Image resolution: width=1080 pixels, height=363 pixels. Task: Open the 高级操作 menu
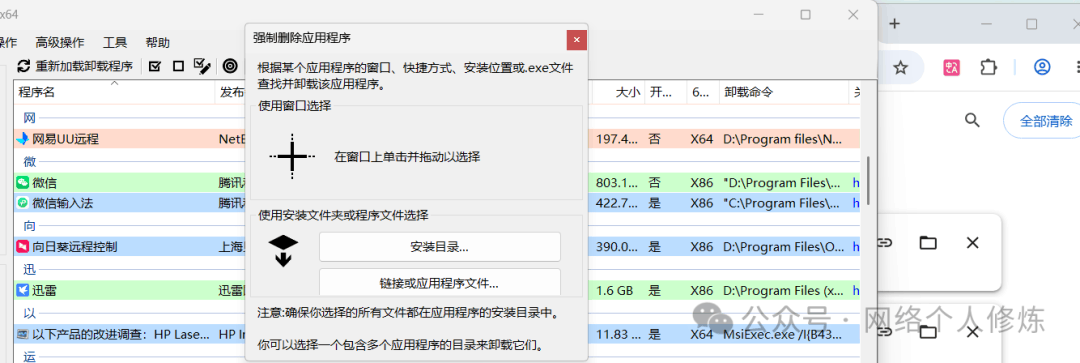pyautogui.click(x=60, y=43)
